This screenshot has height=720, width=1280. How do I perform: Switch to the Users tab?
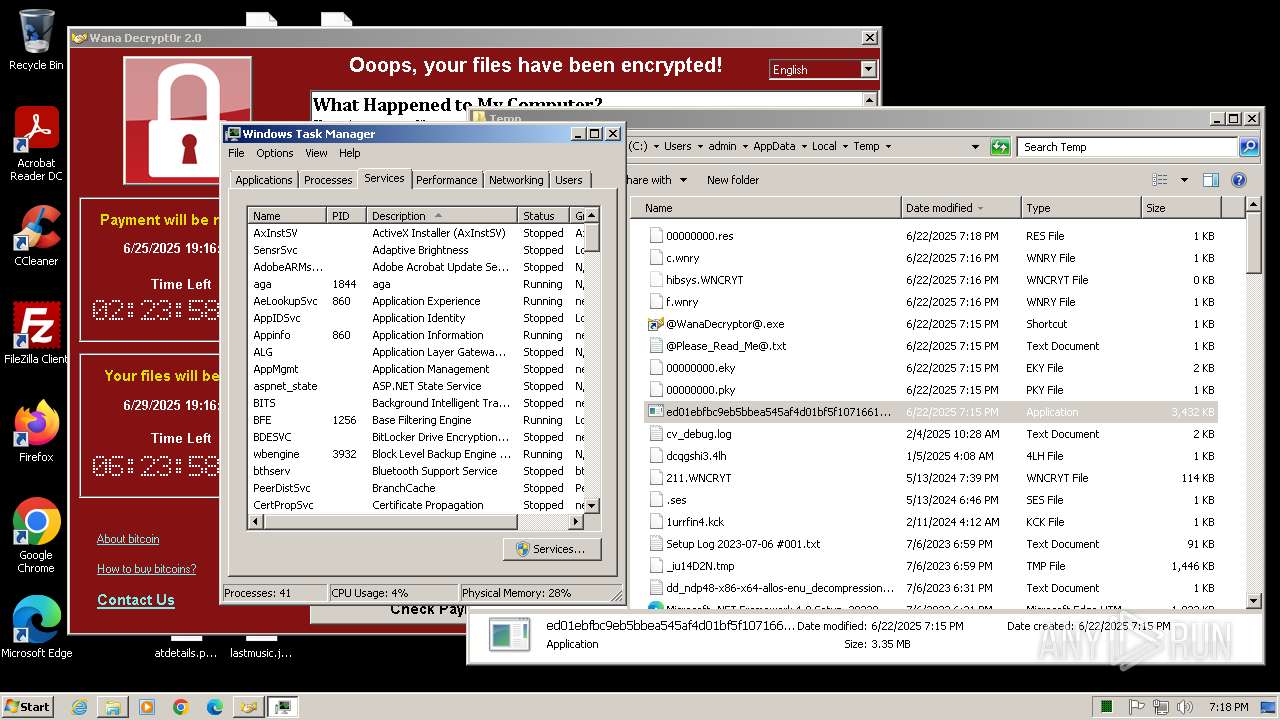[569, 180]
